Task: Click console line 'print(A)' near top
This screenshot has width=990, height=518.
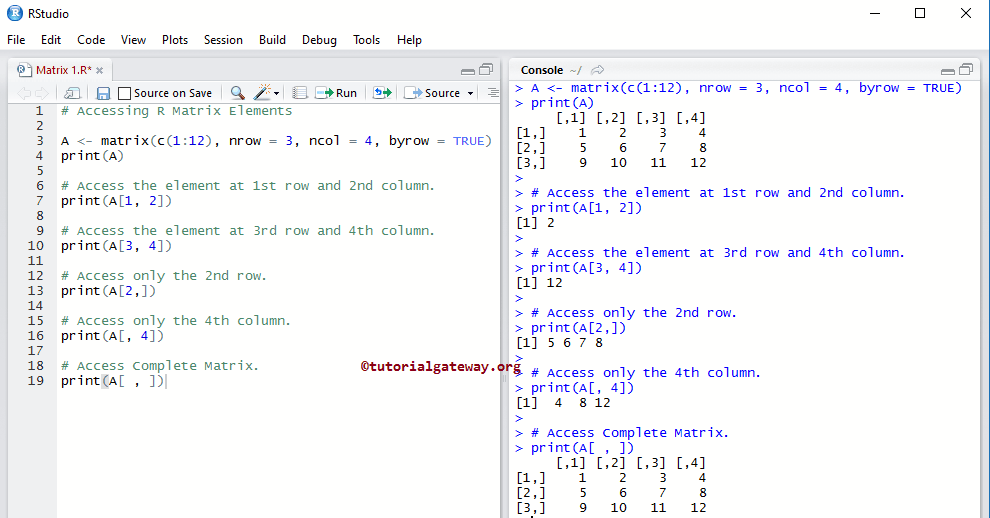Action: coord(562,103)
